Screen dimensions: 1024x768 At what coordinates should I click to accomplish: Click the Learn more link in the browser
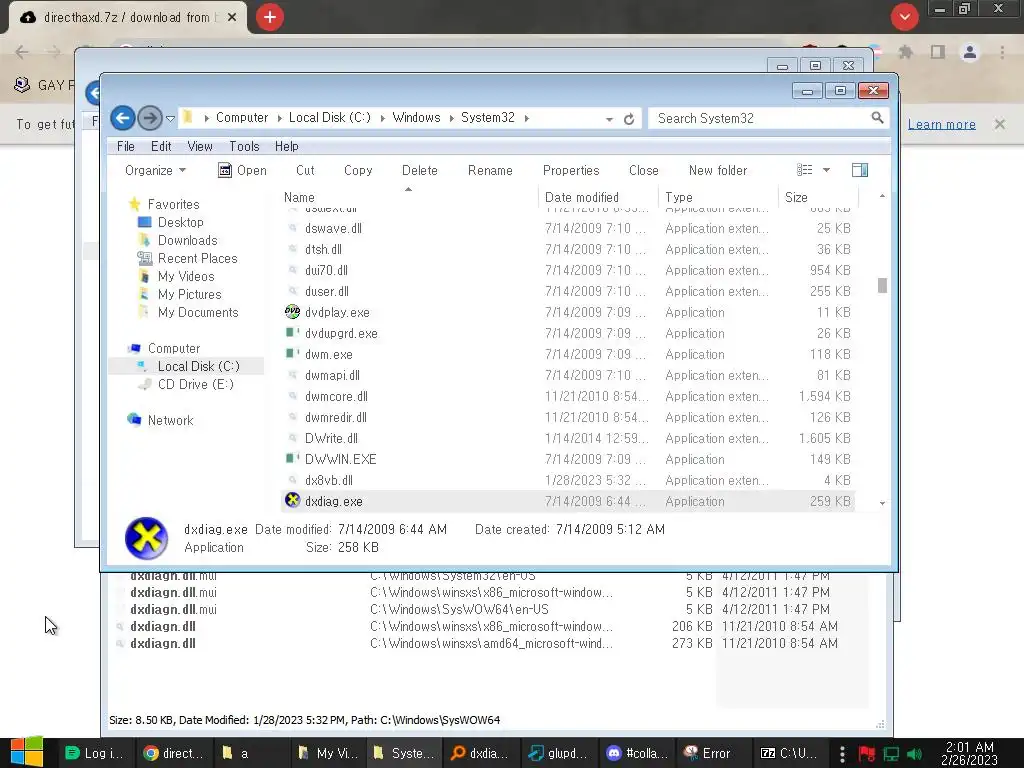click(942, 124)
